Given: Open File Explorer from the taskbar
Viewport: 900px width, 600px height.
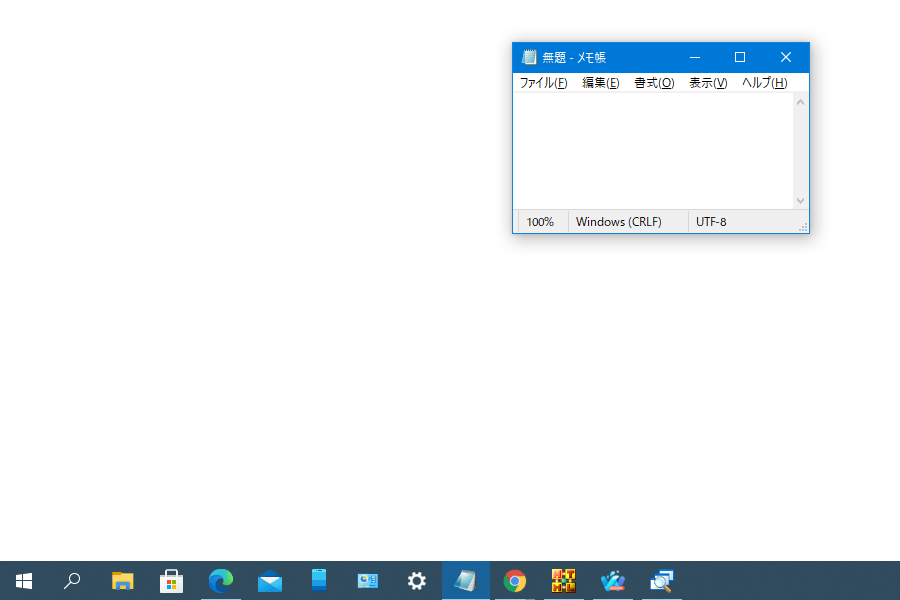Looking at the screenshot, I should (x=122, y=581).
